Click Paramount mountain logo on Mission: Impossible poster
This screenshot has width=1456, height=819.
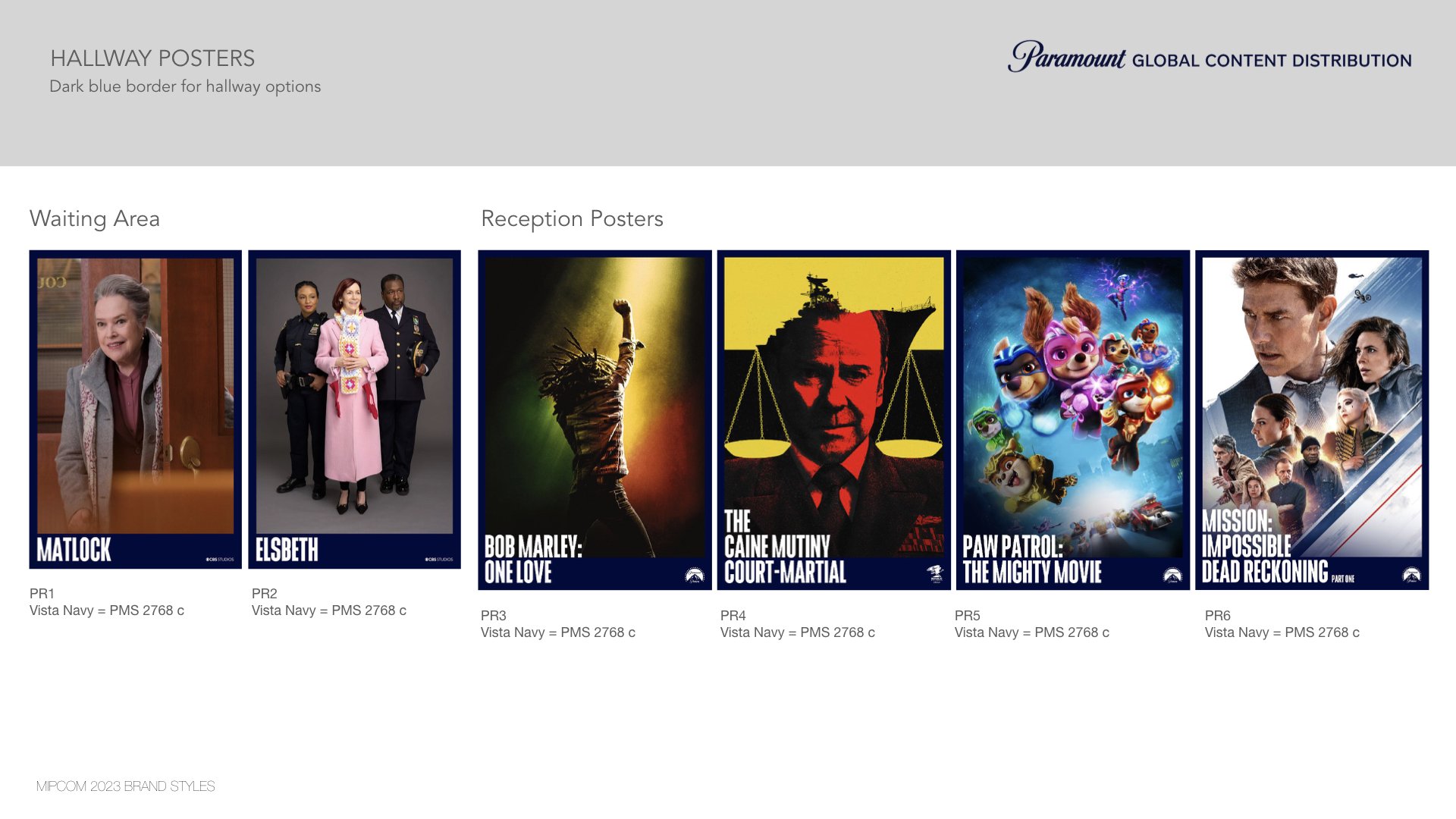pyautogui.click(x=1411, y=575)
